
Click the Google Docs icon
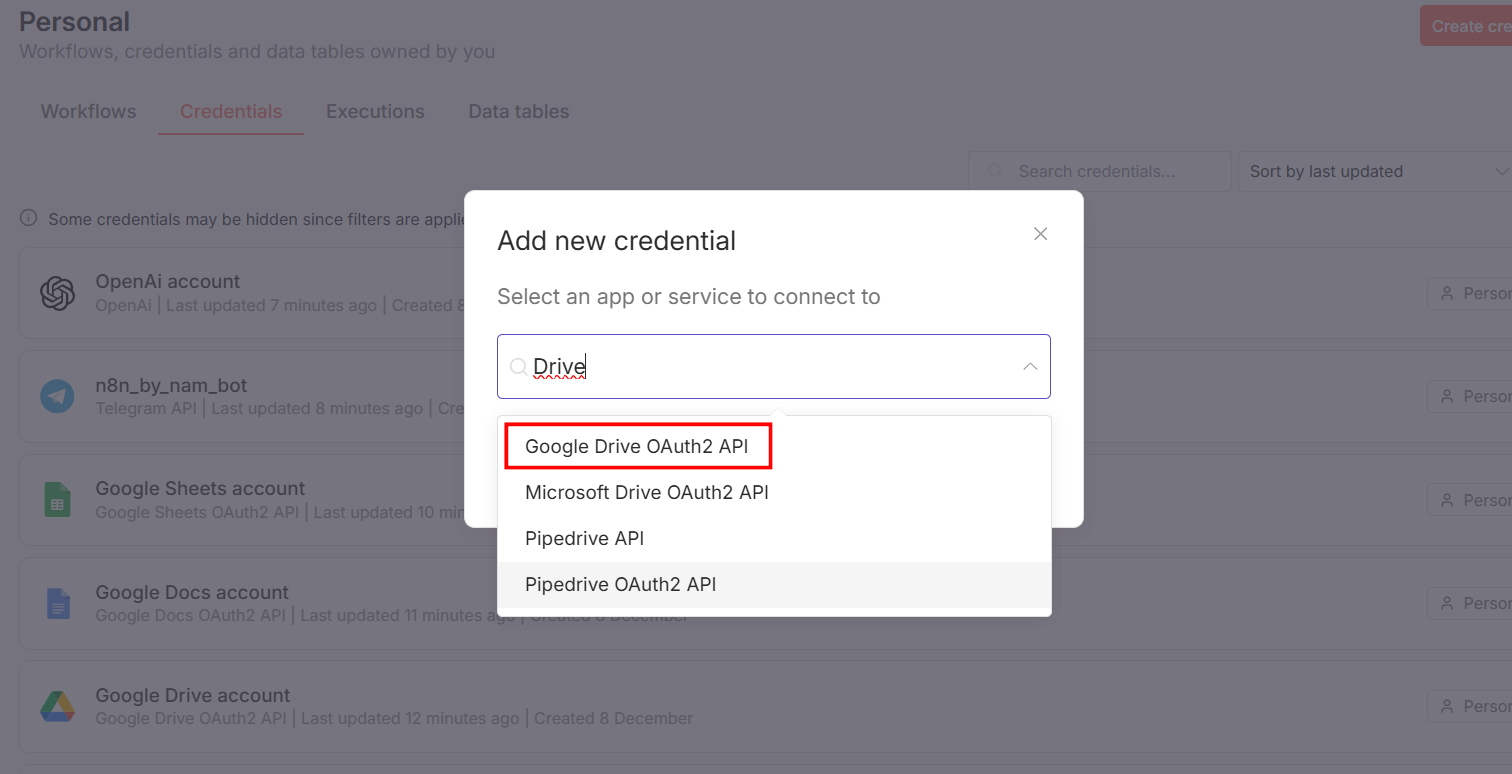[57, 603]
